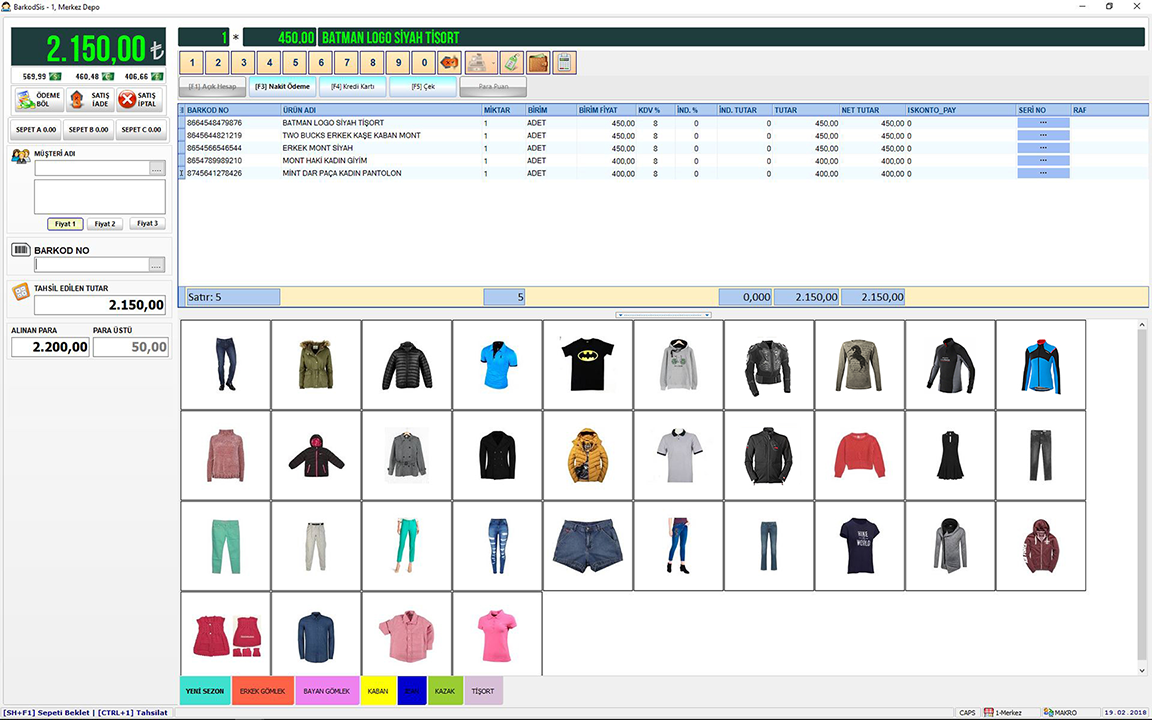1152x720 pixels.
Task: Select blue polo shirt thumbnail
Action: click(497, 364)
